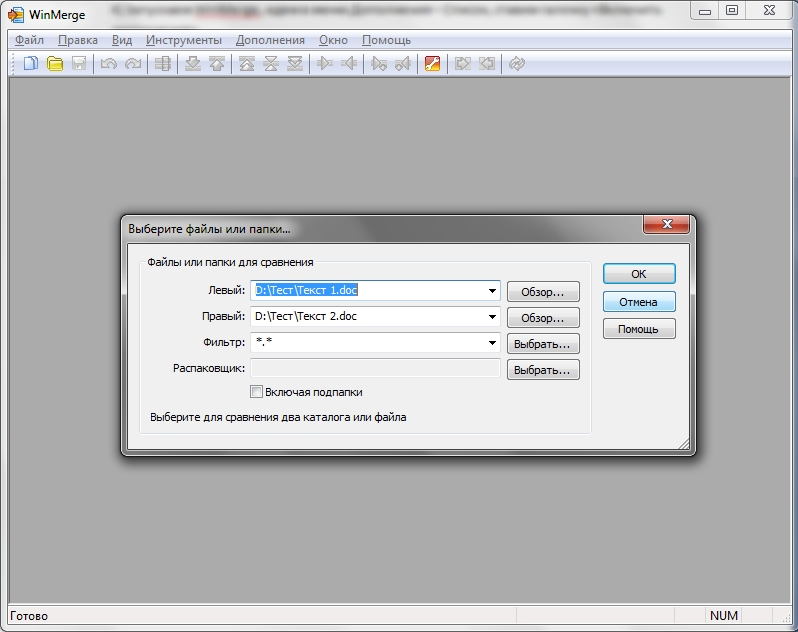
Task: Click the First difference icon
Action: point(247,64)
